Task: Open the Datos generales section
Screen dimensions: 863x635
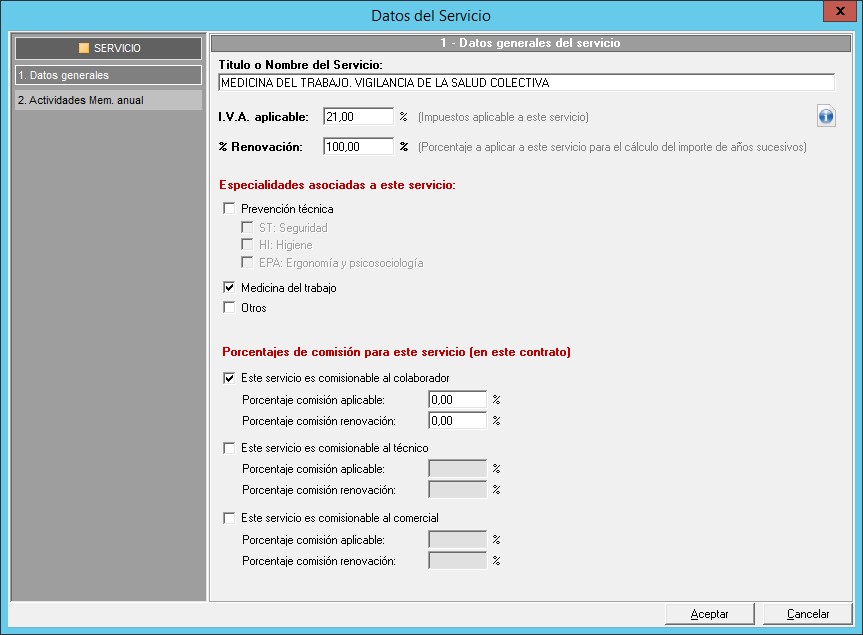Action: pyautogui.click(x=108, y=75)
